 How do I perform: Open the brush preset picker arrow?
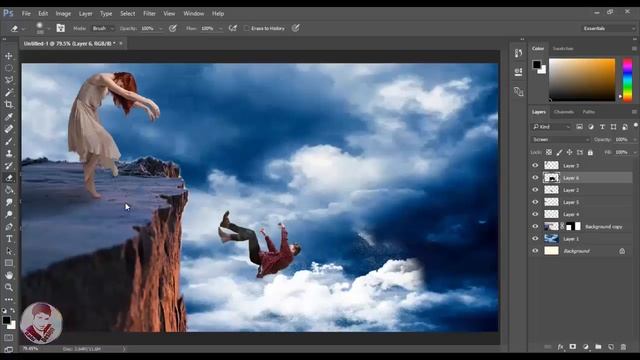tap(49, 29)
